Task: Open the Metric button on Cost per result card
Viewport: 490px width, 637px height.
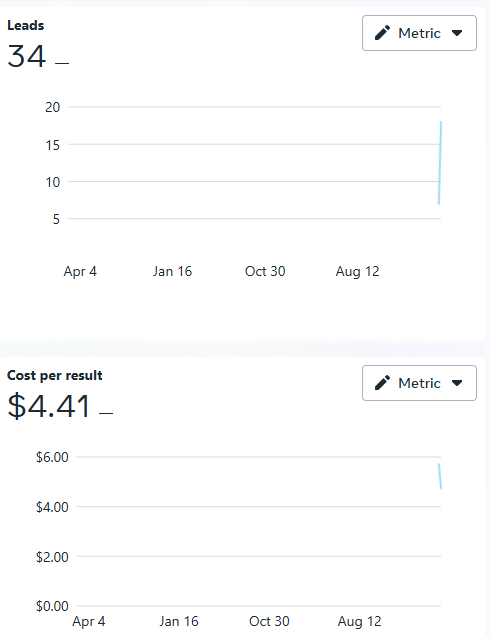Action: 419,383
